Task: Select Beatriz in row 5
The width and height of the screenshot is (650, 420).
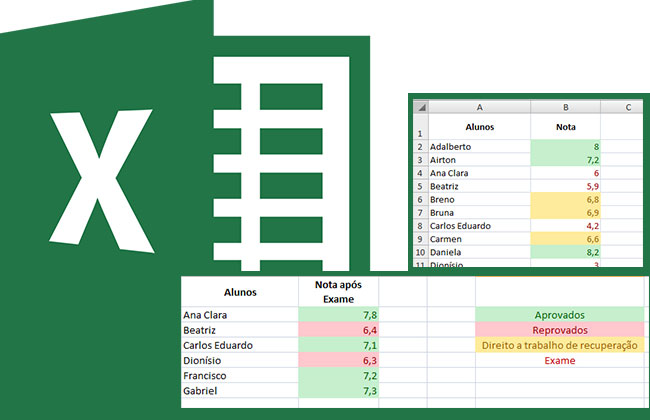Action: coord(479,186)
